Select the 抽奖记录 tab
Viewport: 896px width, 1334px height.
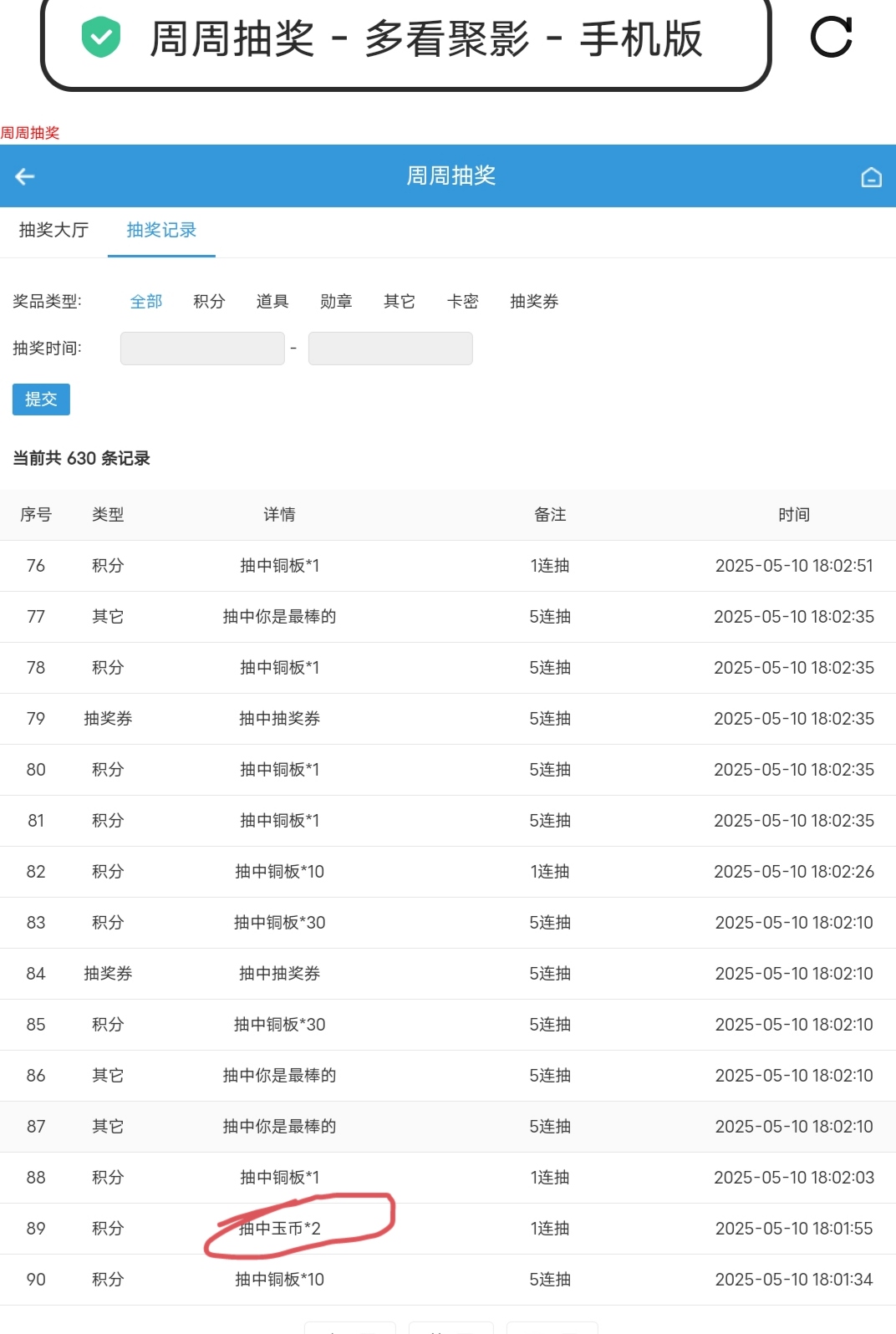tap(161, 230)
